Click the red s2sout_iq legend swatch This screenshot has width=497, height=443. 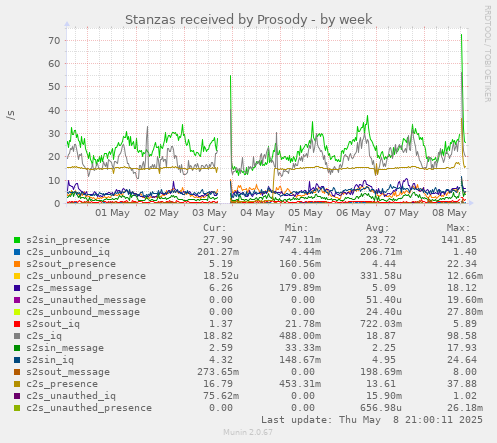(x=17, y=324)
